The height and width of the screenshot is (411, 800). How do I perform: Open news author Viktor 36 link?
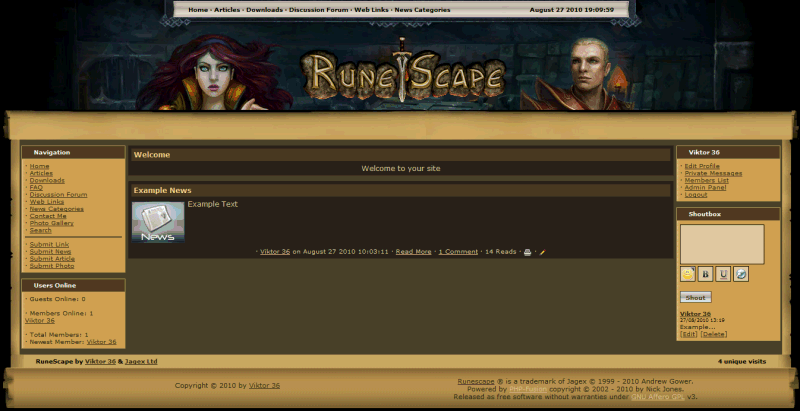[x=275, y=252]
